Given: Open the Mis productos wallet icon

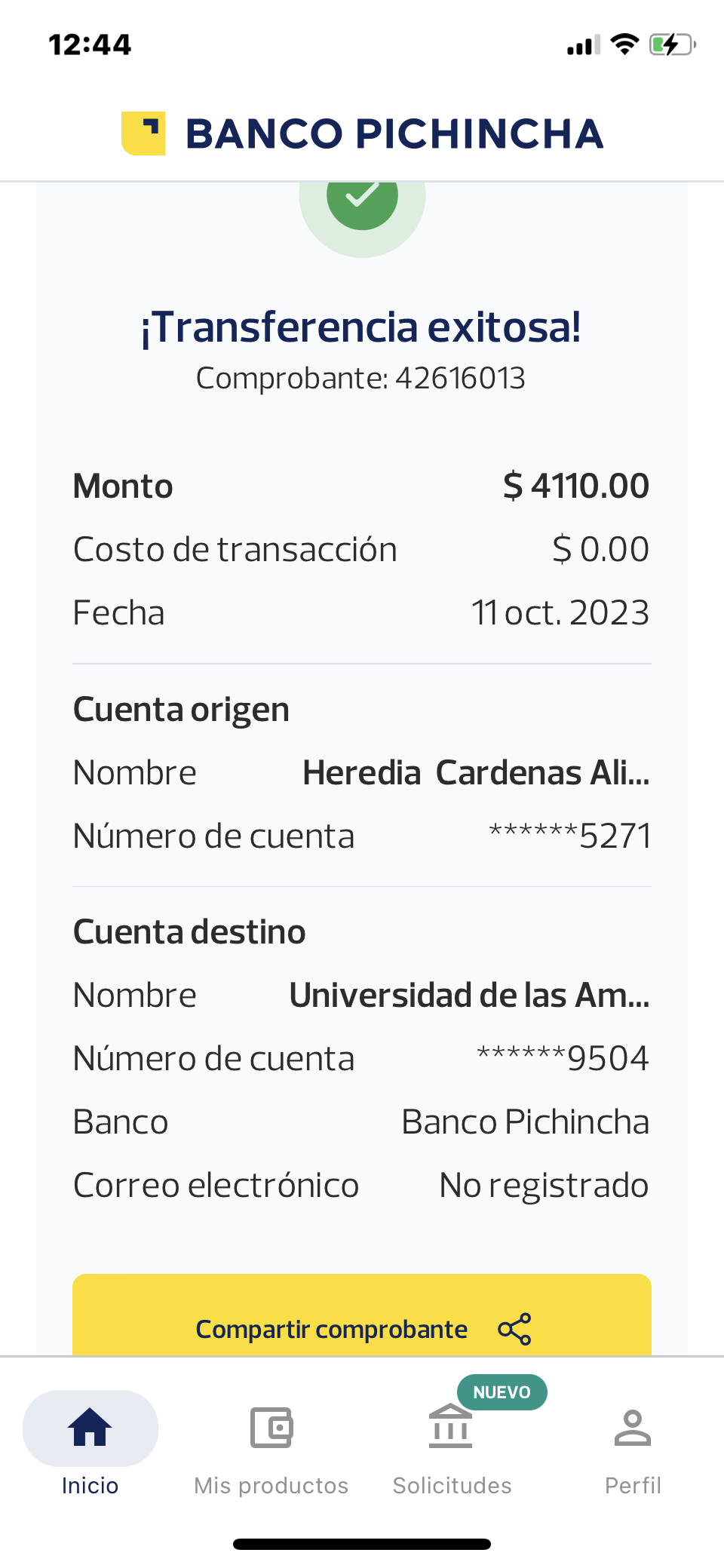Looking at the screenshot, I should pos(271,1427).
